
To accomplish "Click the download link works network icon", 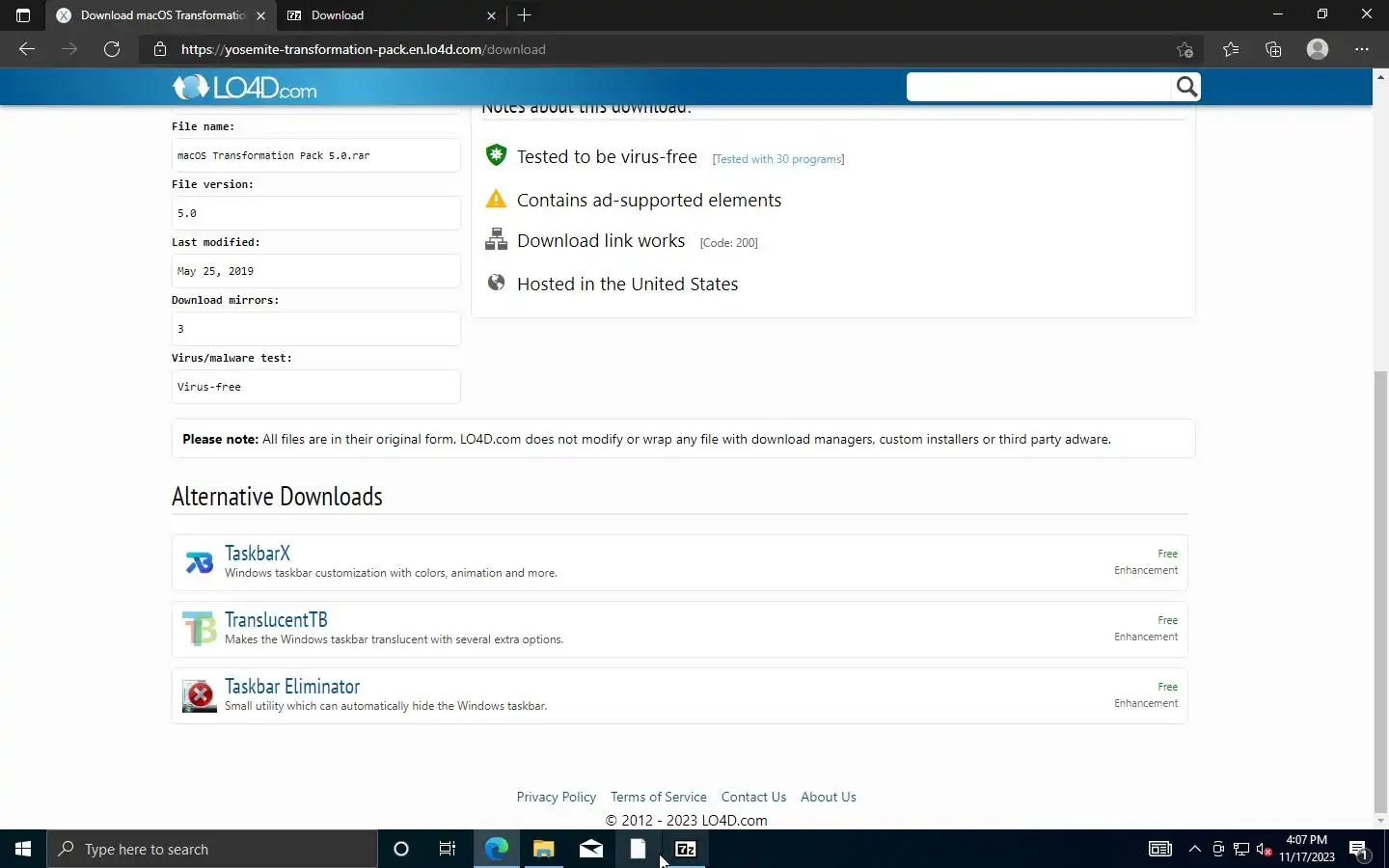I will 496,240.
